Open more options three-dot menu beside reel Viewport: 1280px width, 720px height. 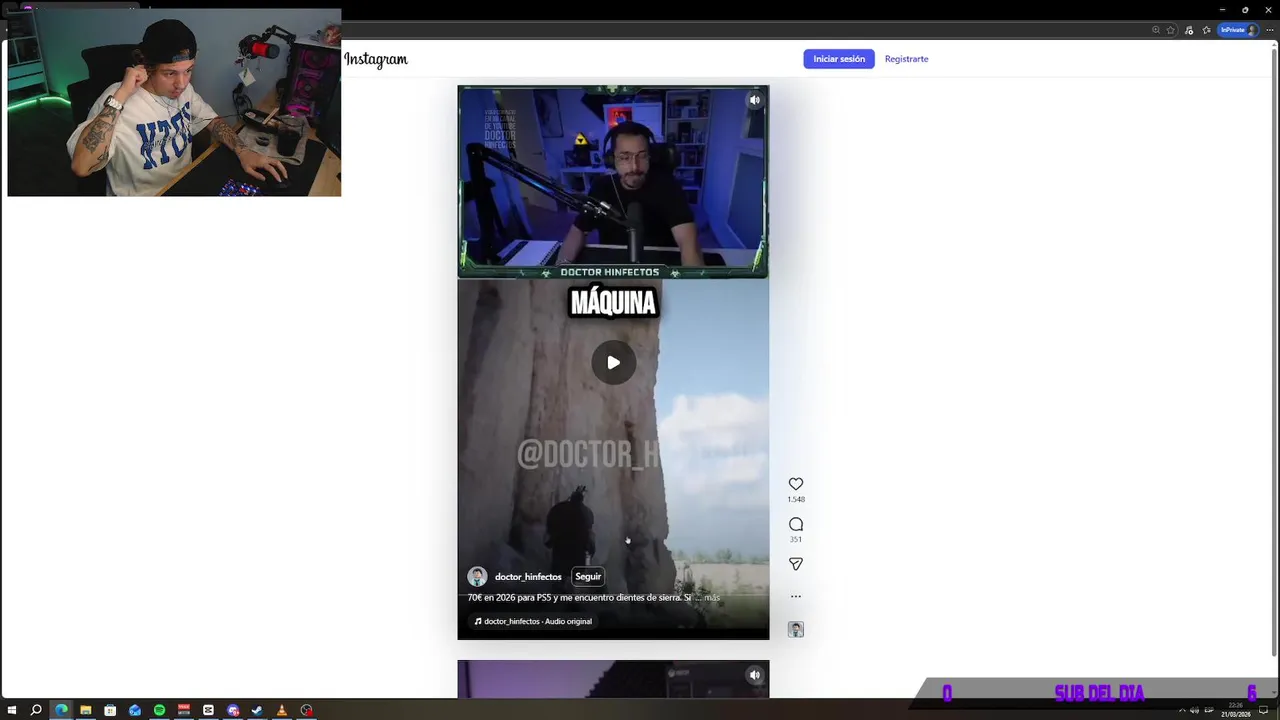[x=796, y=596]
